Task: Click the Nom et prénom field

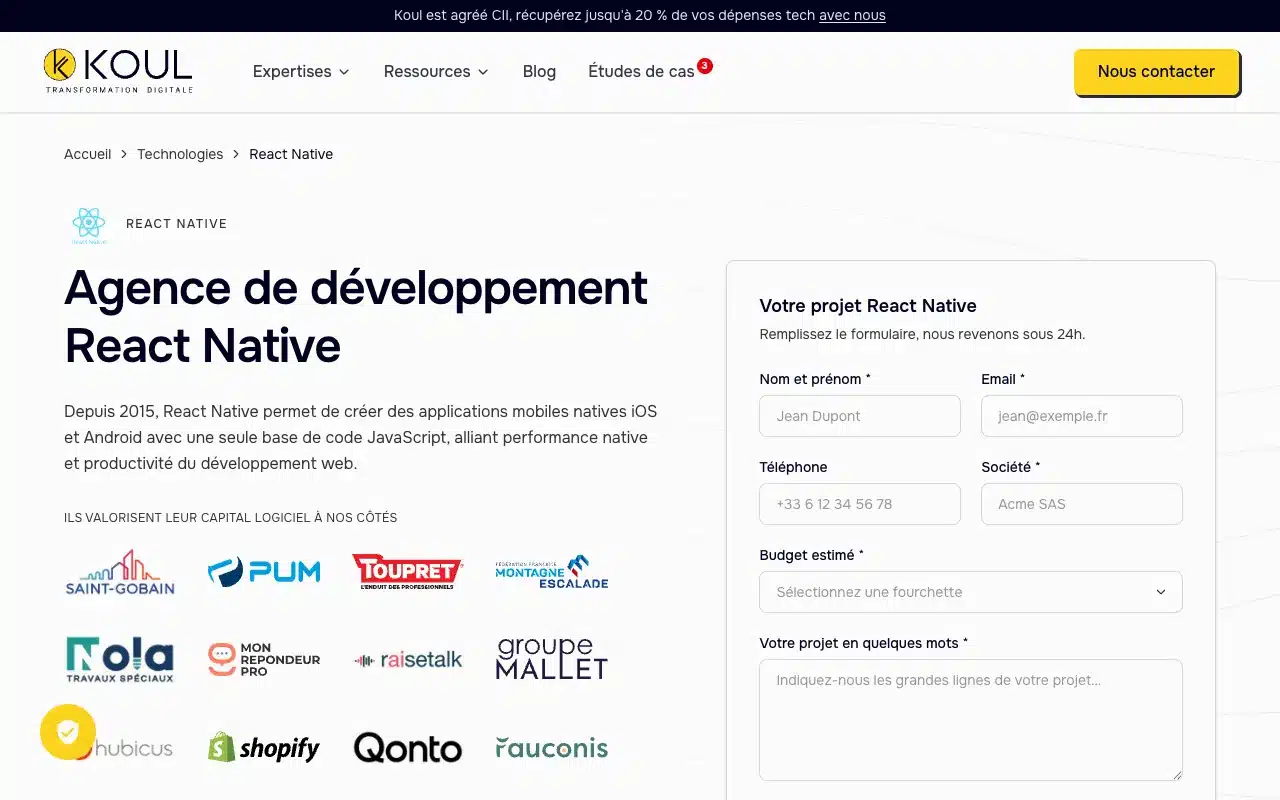Action: [860, 416]
